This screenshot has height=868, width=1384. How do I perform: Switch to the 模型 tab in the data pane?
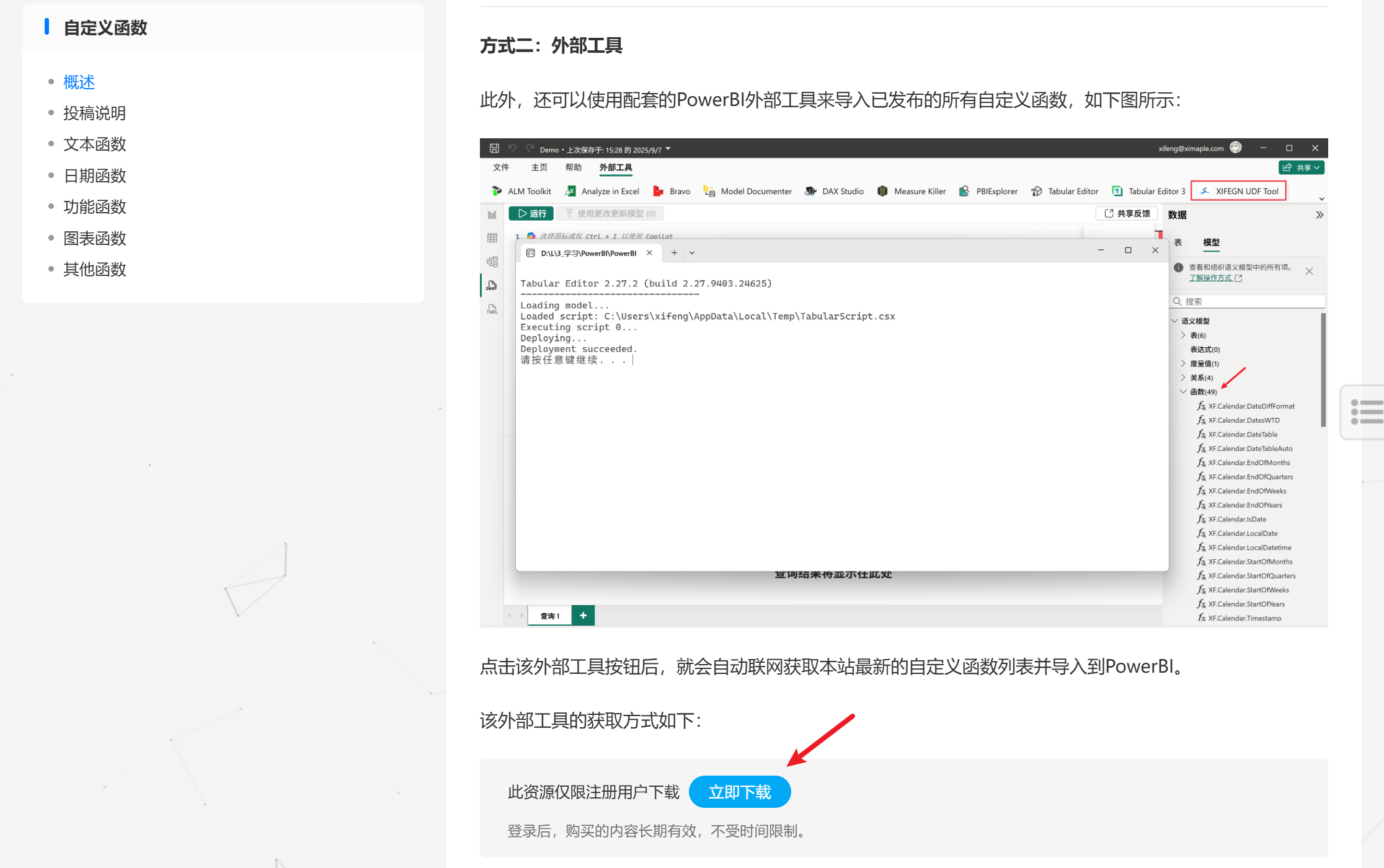point(1211,242)
